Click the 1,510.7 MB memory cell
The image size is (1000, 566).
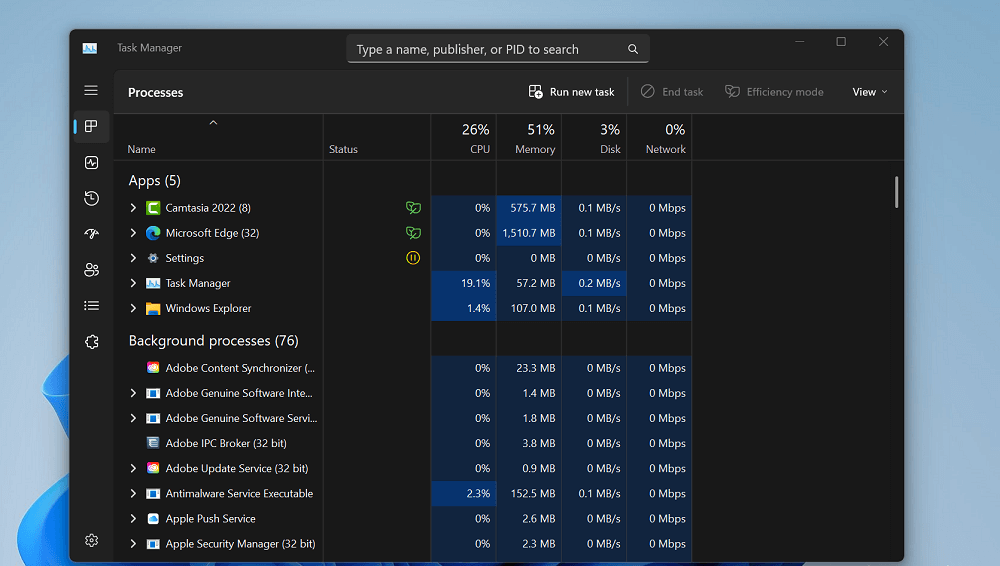coord(529,233)
